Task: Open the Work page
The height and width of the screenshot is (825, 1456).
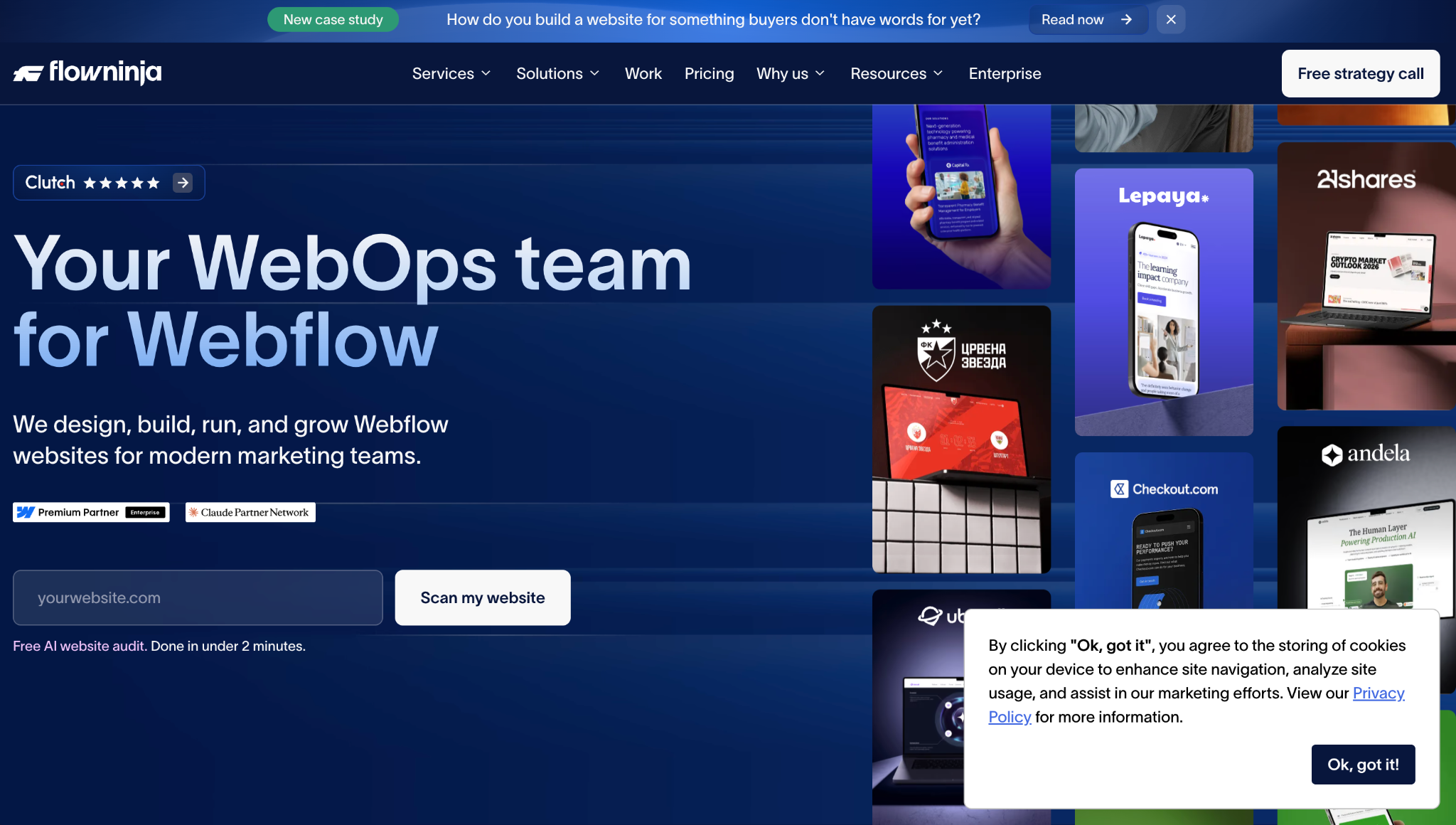Action: tap(643, 73)
